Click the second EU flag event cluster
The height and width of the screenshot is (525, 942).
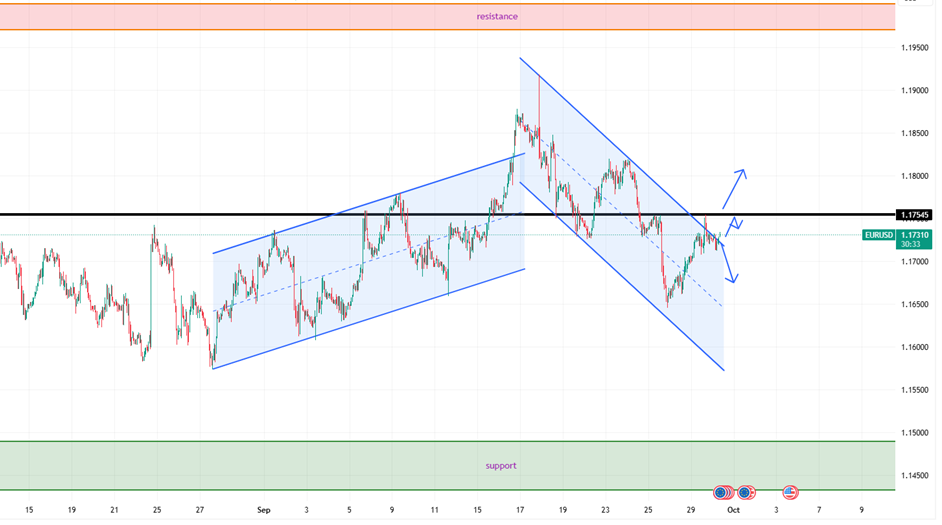pos(746,492)
